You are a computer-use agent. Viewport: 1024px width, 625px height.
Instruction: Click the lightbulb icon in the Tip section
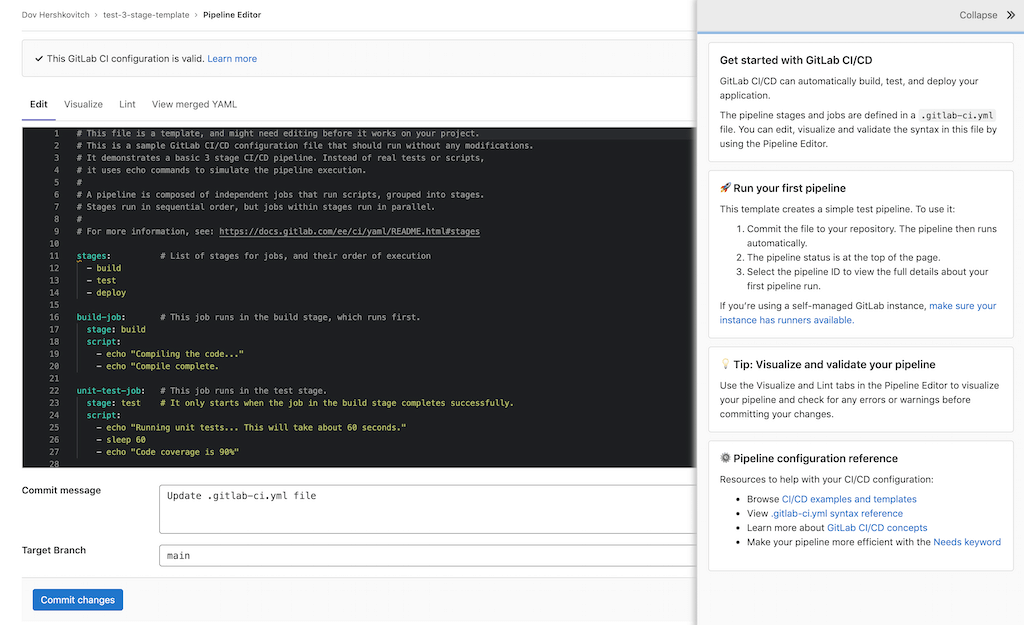coord(723,363)
